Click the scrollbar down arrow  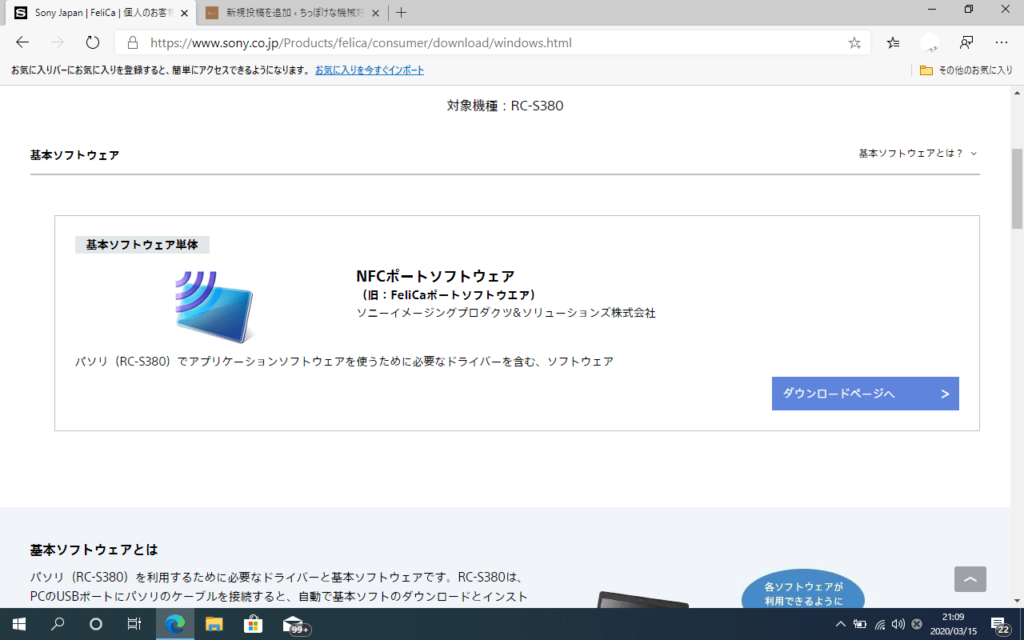click(1017, 601)
